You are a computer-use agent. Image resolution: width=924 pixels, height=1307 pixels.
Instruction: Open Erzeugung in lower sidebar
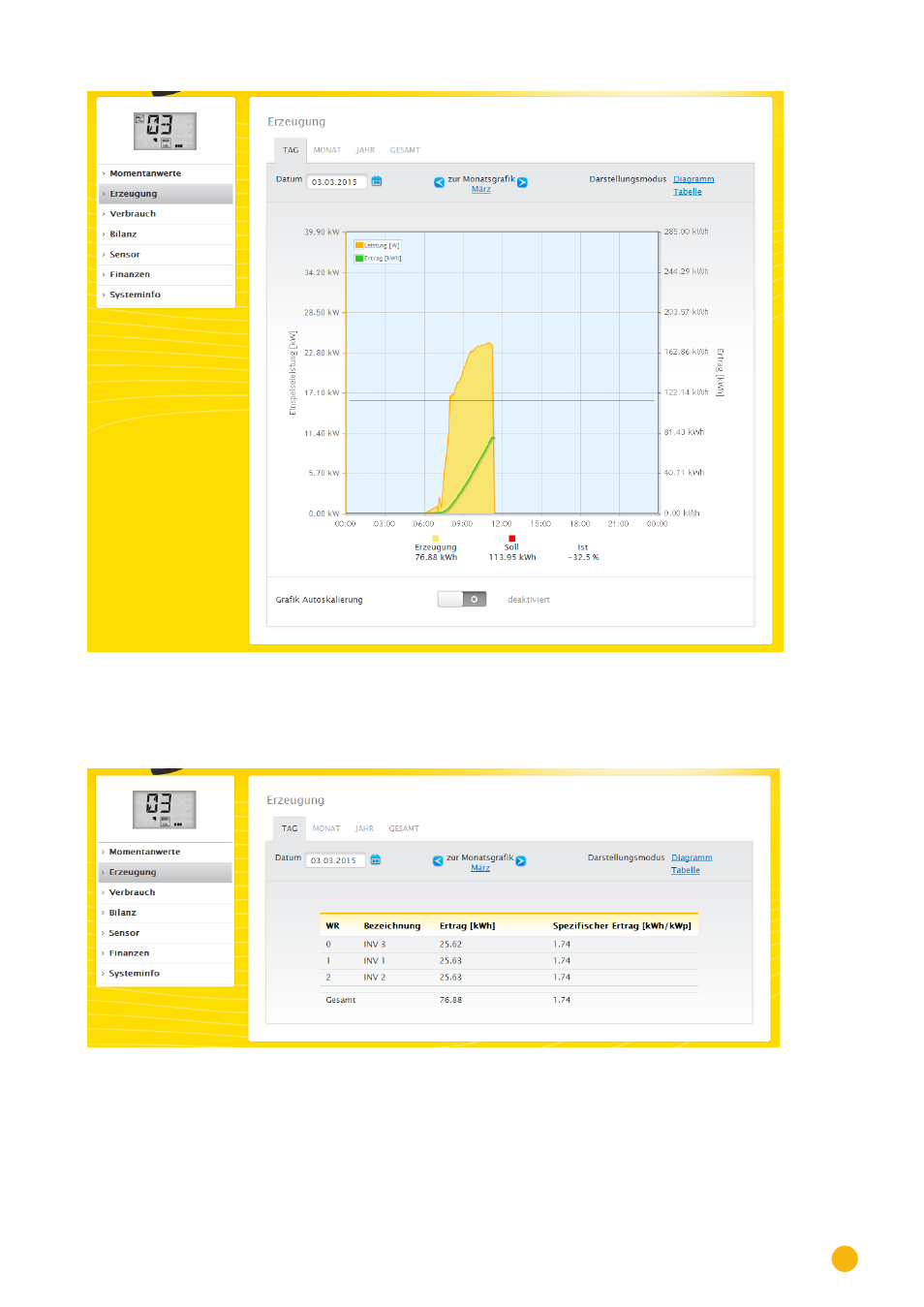165,872
